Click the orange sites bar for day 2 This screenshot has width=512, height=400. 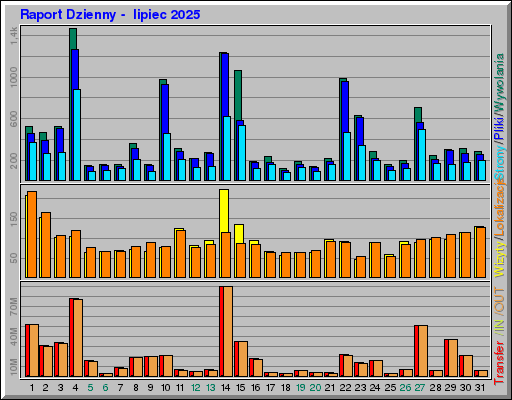click(x=46, y=245)
